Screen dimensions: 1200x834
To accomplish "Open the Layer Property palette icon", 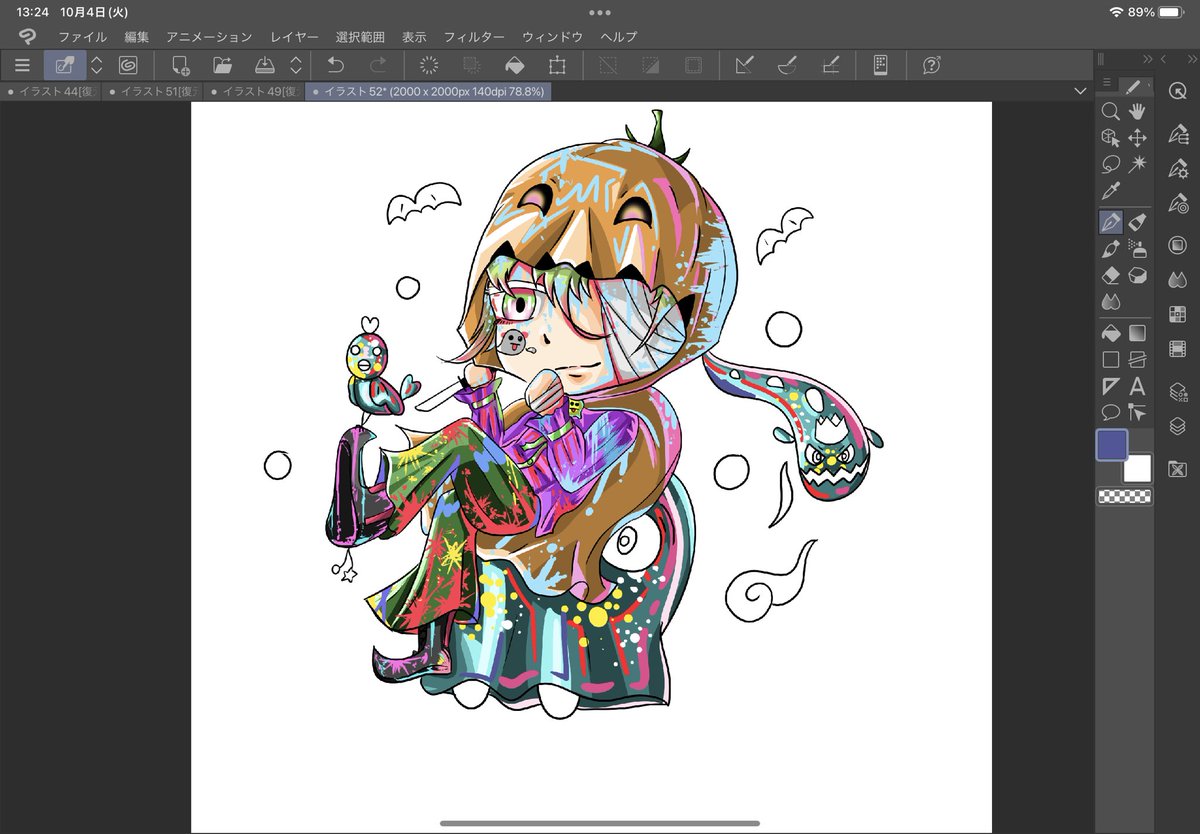I will click(1177, 393).
